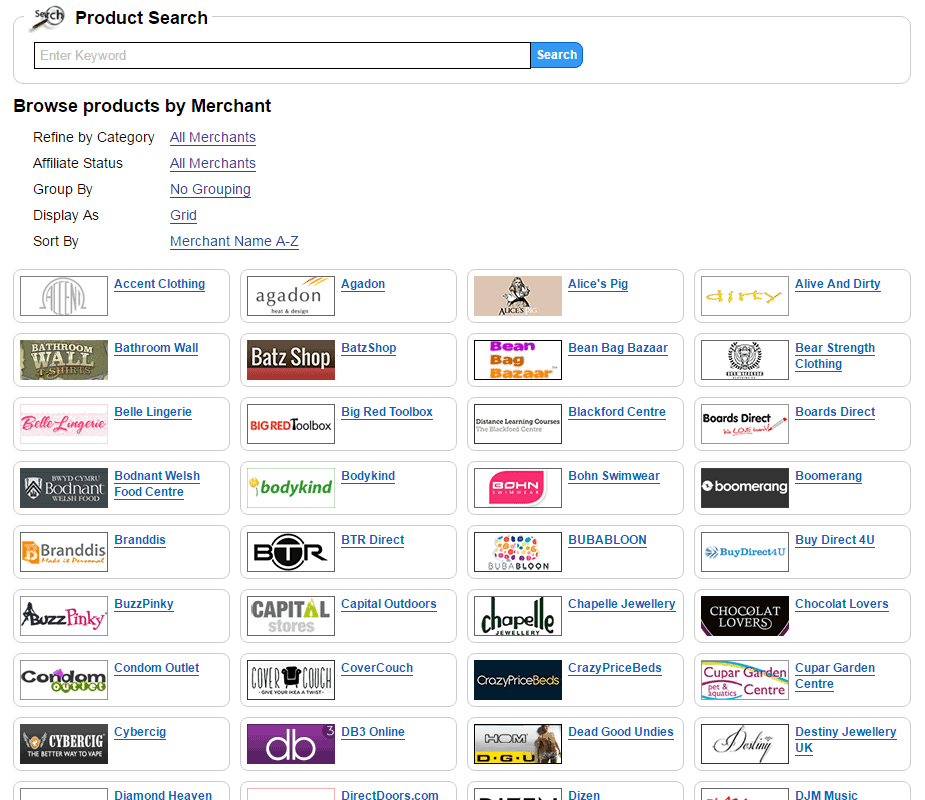Focus the Enter Keyword search field
This screenshot has height=800, width=925.
283,55
